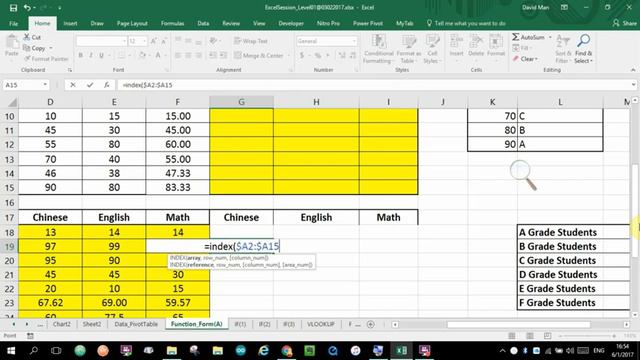The height and width of the screenshot is (360, 640).
Task: Expand the Merge & Center dropdown
Action: (289, 56)
